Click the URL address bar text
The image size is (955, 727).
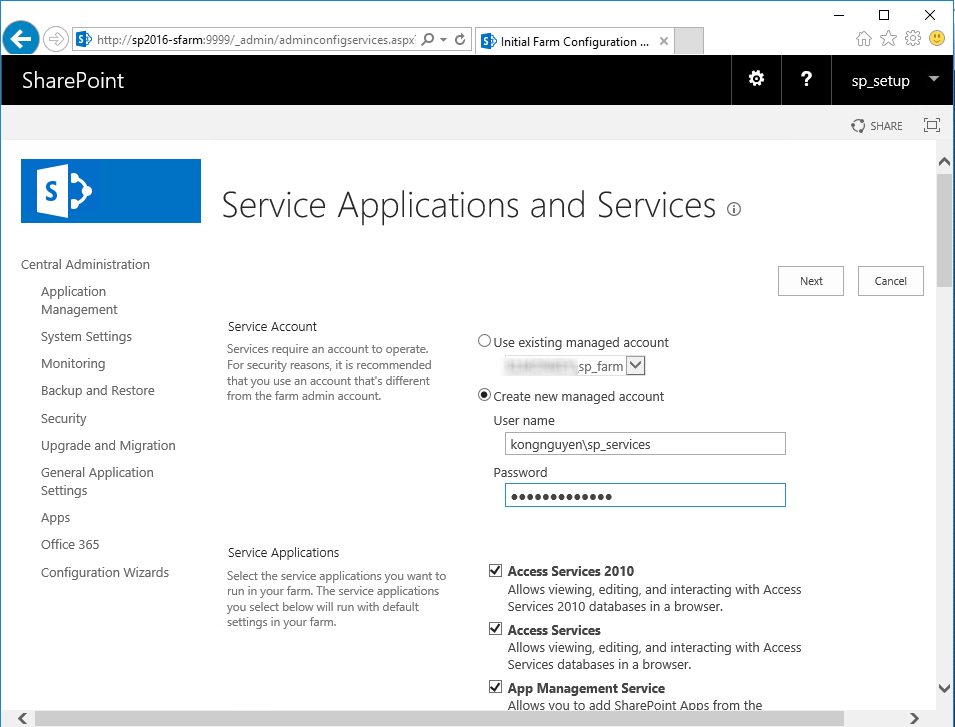pyautogui.click(x=256, y=40)
